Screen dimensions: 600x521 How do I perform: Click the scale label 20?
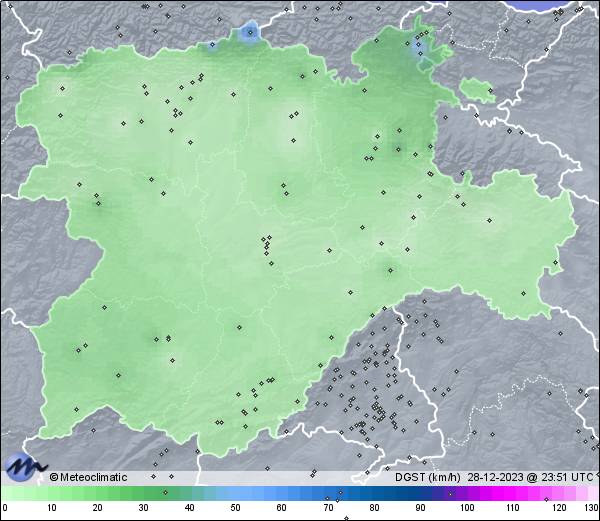98,508
